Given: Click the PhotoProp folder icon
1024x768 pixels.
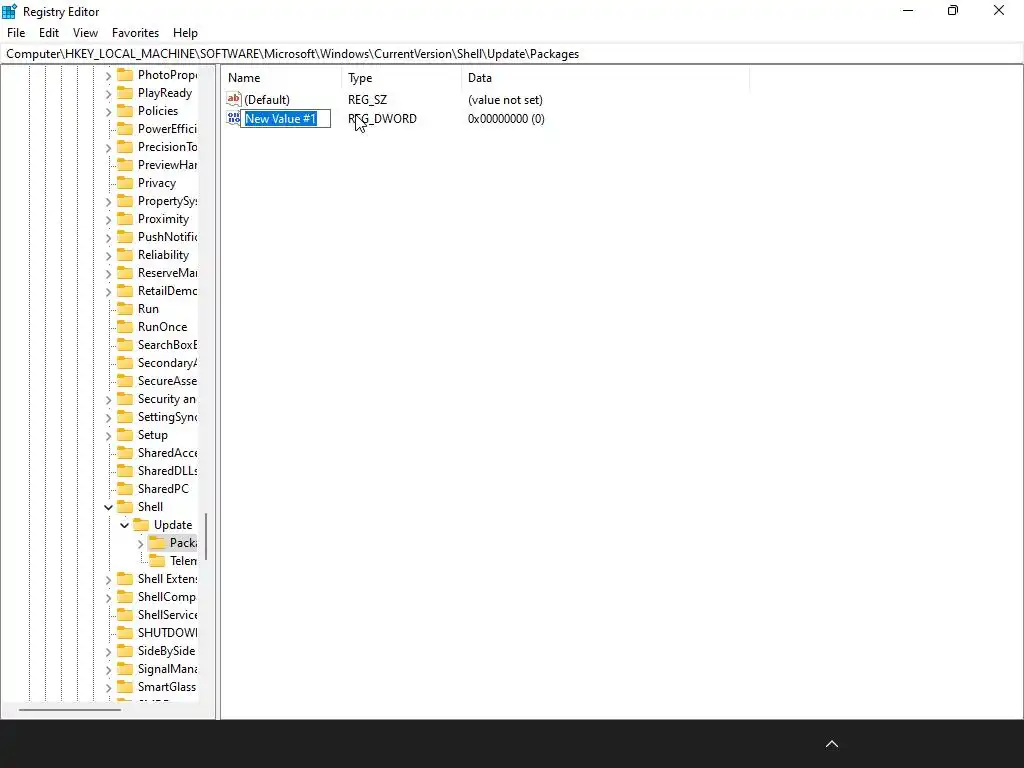Looking at the screenshot, I should pyautogui.click(x=125, y=74).
